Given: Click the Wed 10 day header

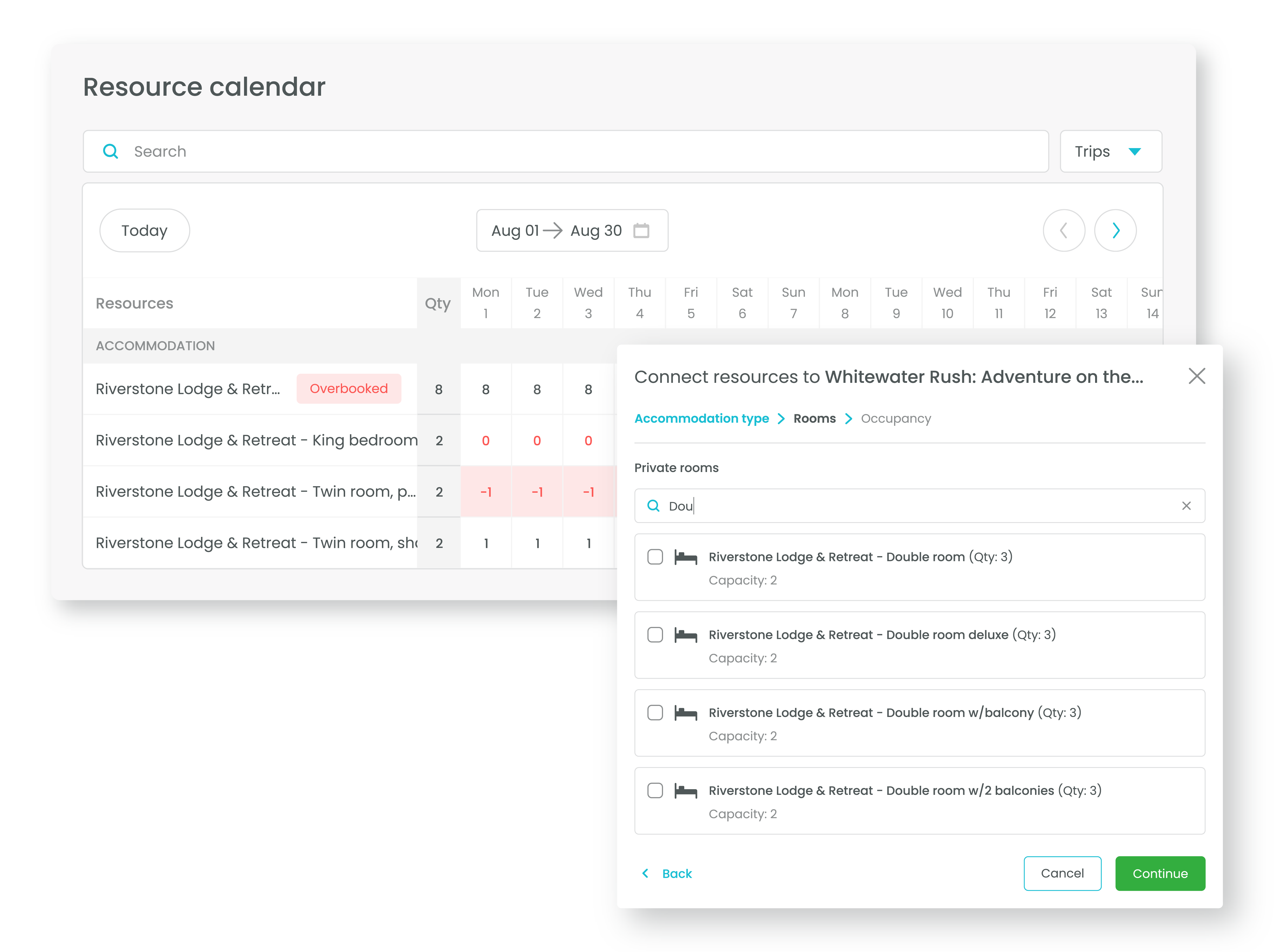Looking at the screenshot, I should click(x=948, y=304).
